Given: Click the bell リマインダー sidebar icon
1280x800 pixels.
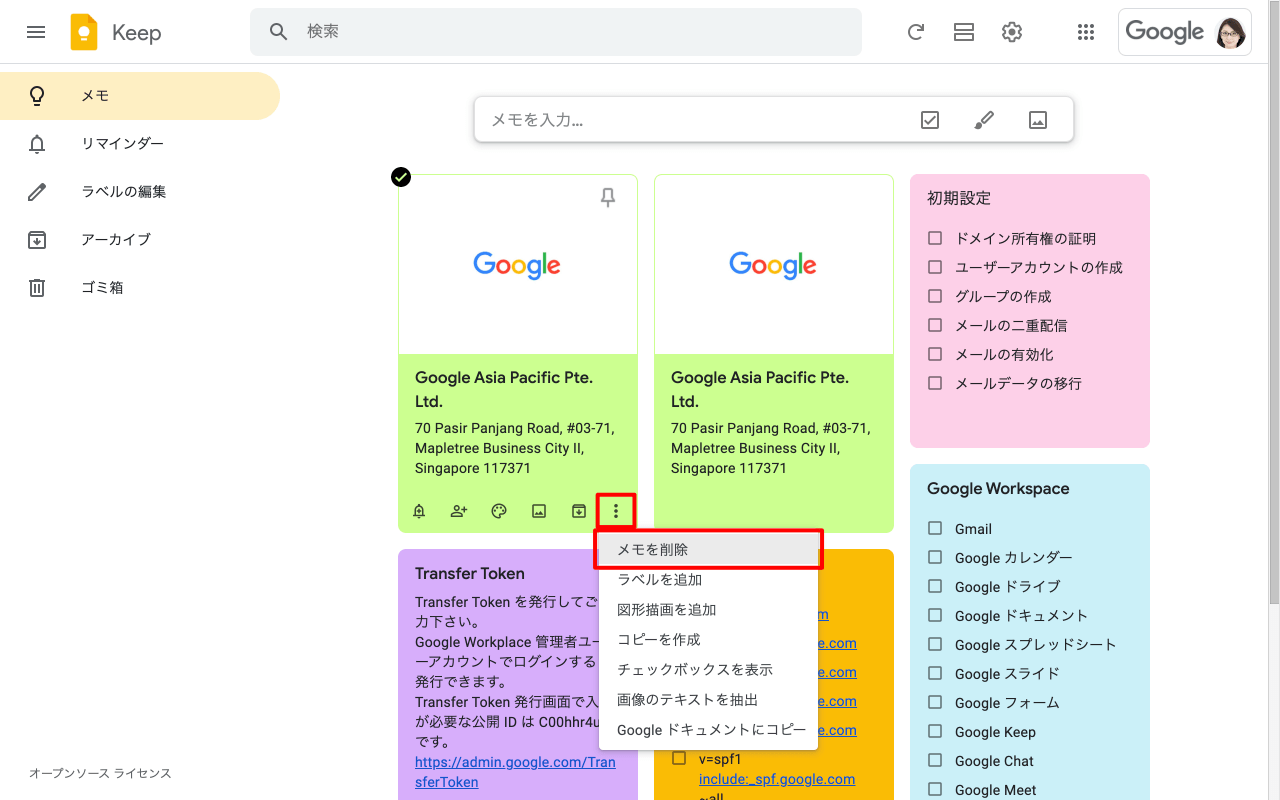Looking at the screenshot, I should click(37, 144).
